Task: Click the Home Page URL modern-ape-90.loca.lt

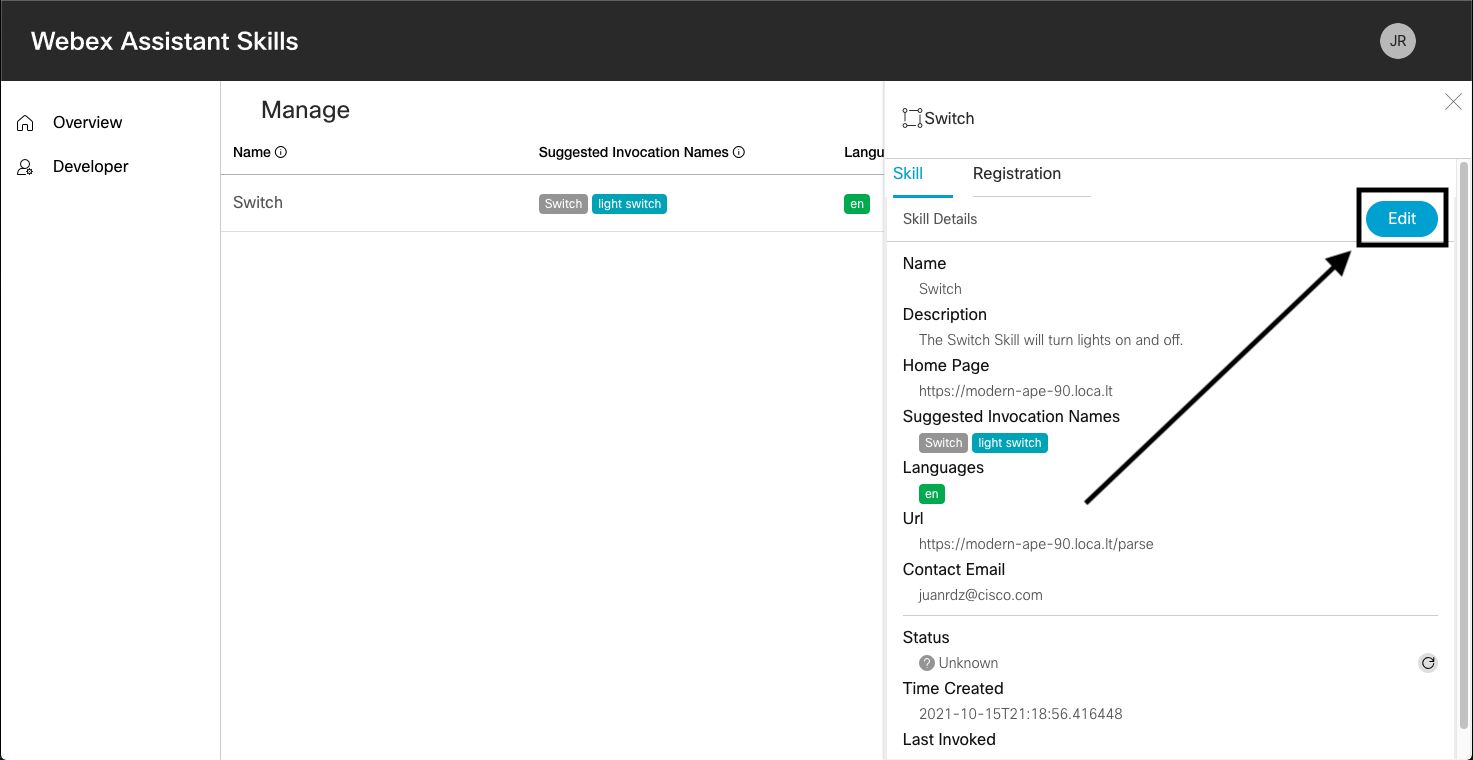Action: coord(1016,391)
